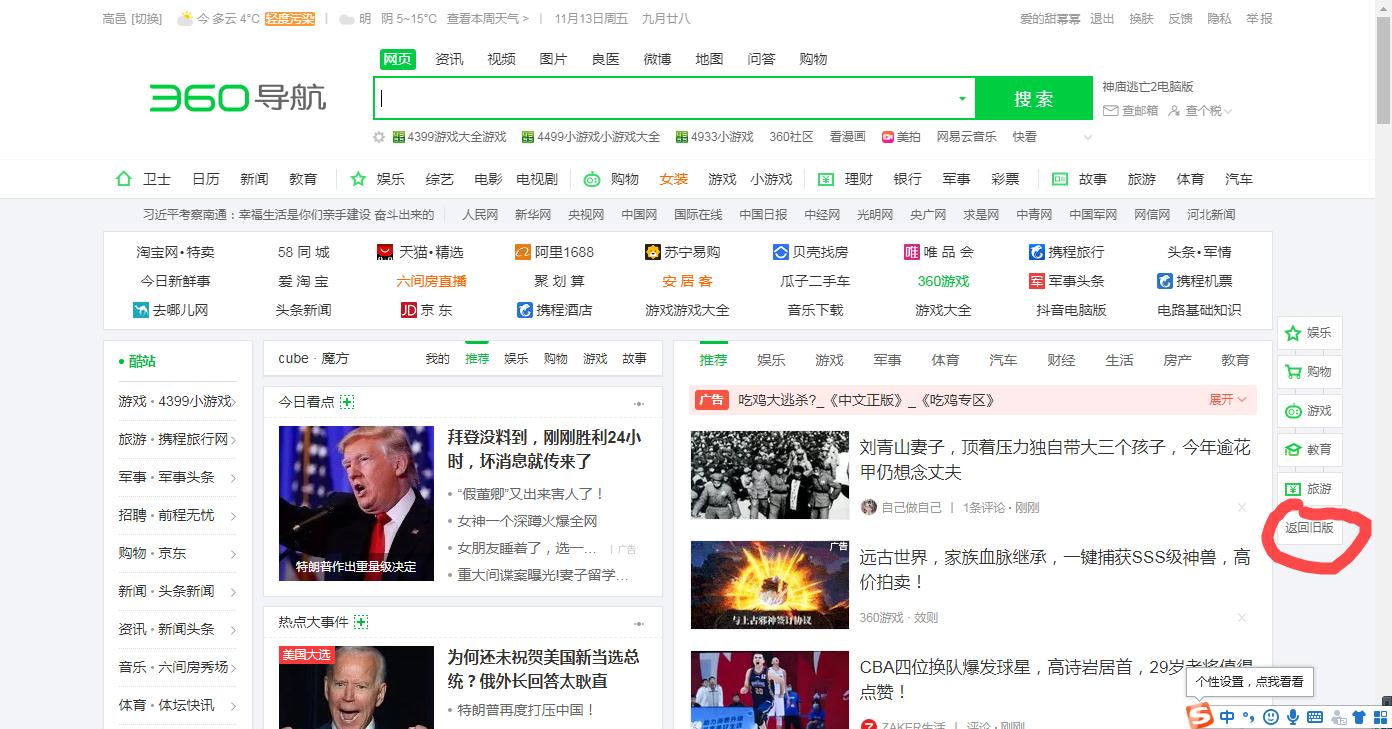Click the 今日看点 plus icon
Screen dimensions: 1392x729
[347, 402]
